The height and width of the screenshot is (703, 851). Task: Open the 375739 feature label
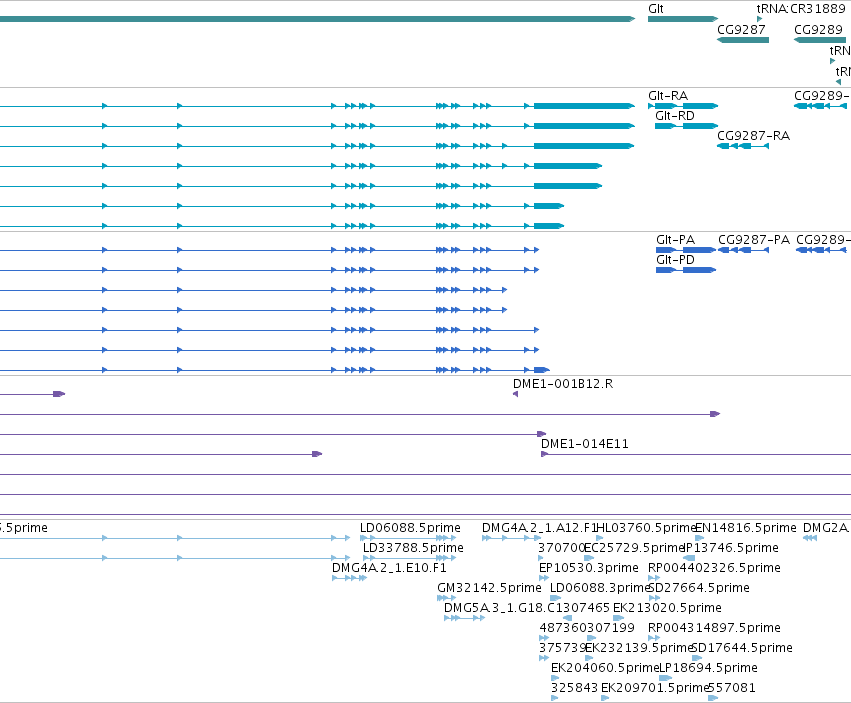click(563, 648)
